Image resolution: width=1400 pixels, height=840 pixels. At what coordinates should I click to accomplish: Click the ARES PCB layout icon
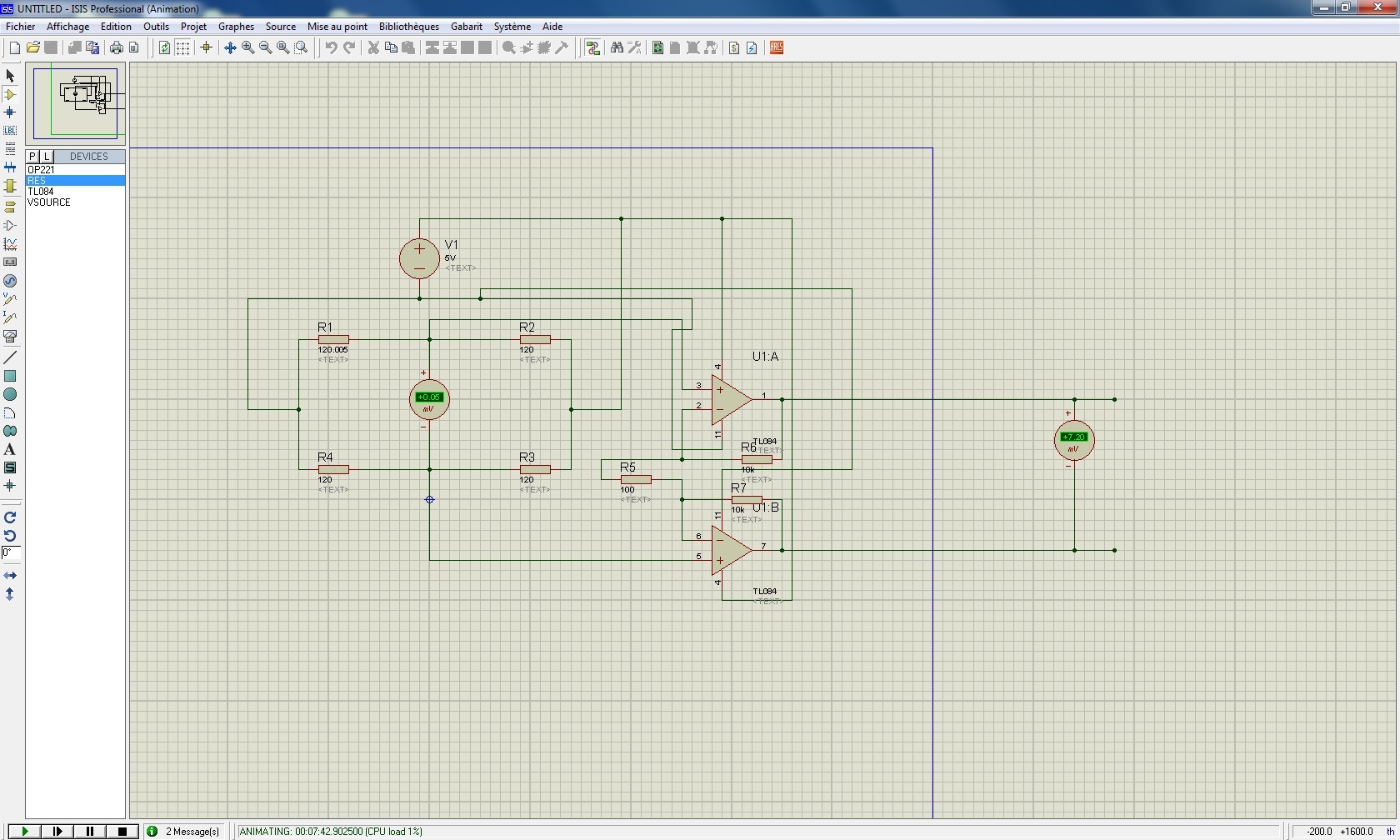coord(777,47)
